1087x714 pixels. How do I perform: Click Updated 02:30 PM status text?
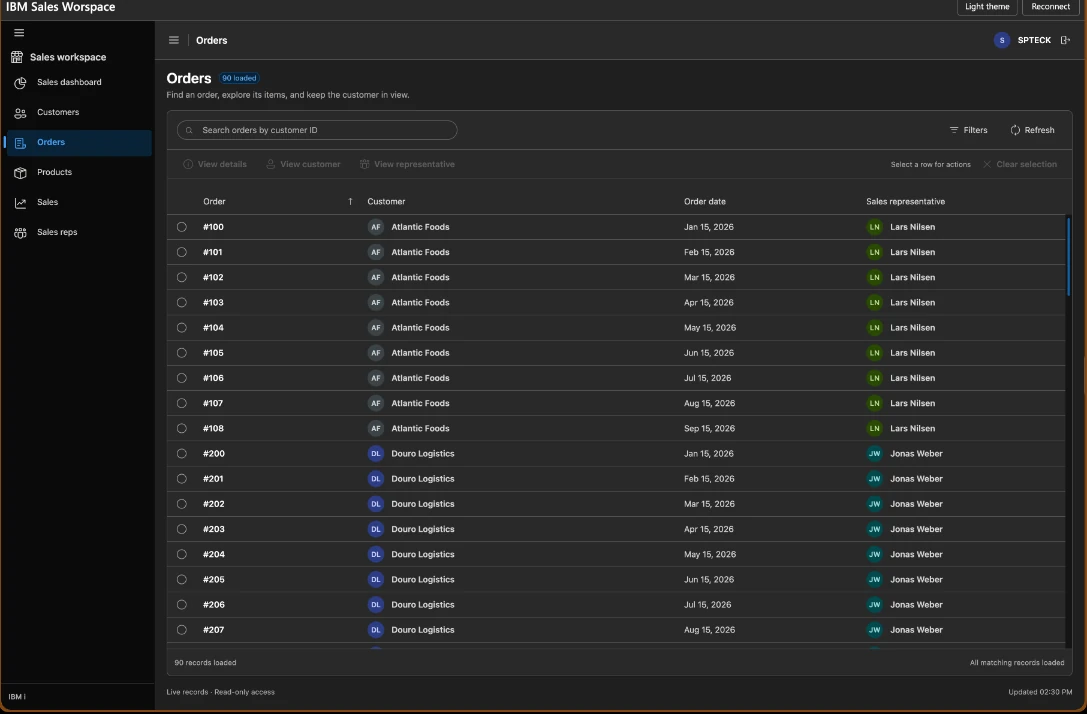pos(1040,692)
